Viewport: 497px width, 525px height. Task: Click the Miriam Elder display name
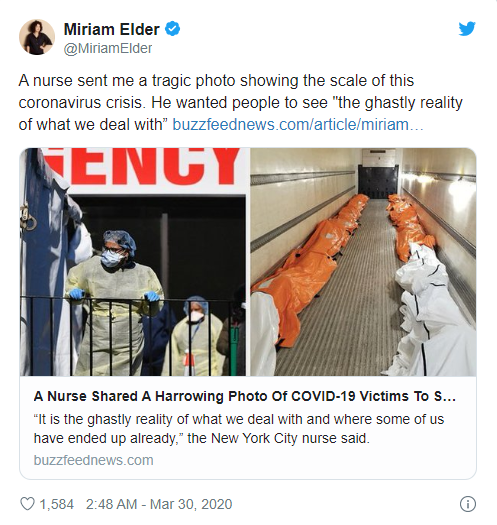point(112,29)
